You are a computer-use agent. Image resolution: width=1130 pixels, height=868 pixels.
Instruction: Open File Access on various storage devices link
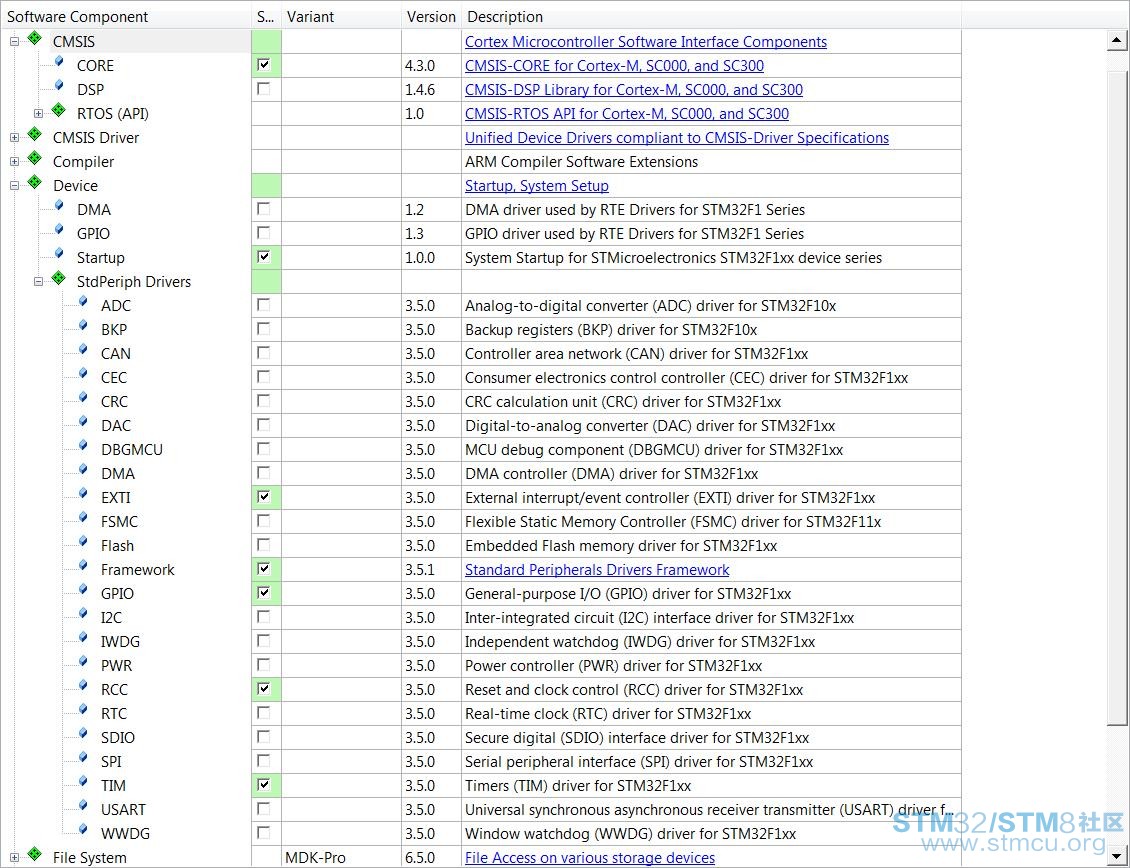click(590, 858)
